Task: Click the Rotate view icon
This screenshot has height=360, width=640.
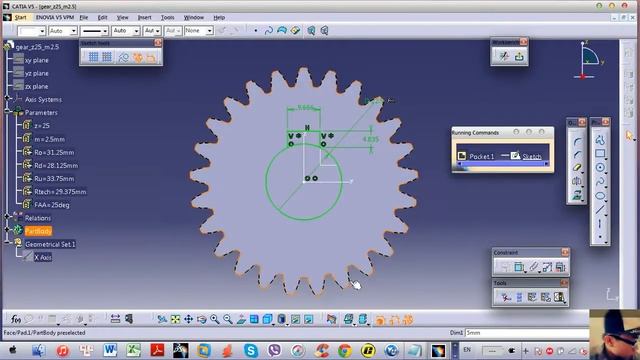Action: coord(202,319)
